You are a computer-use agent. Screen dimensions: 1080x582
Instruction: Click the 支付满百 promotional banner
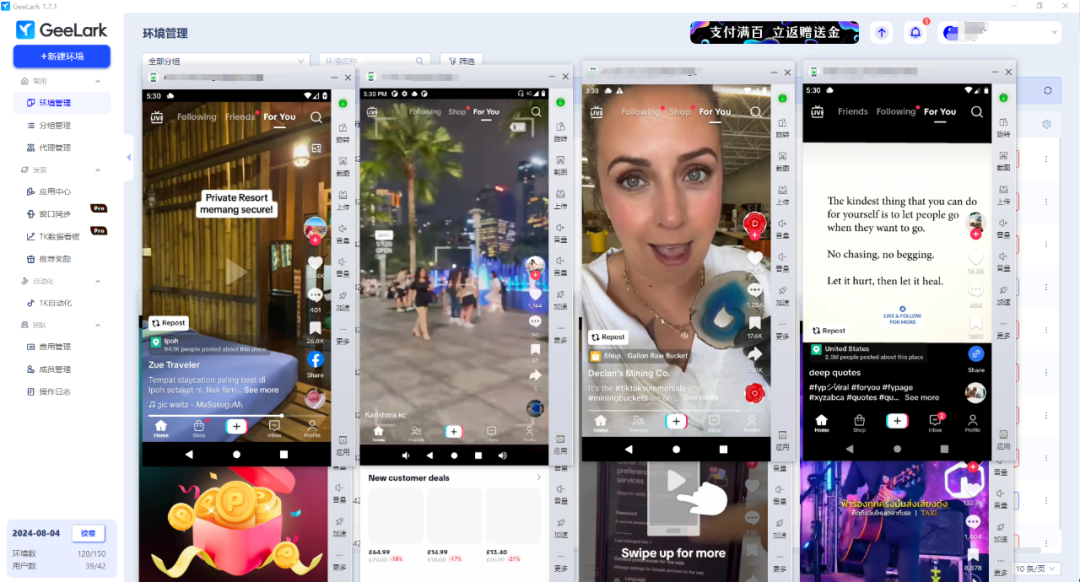tap(774, 32)
